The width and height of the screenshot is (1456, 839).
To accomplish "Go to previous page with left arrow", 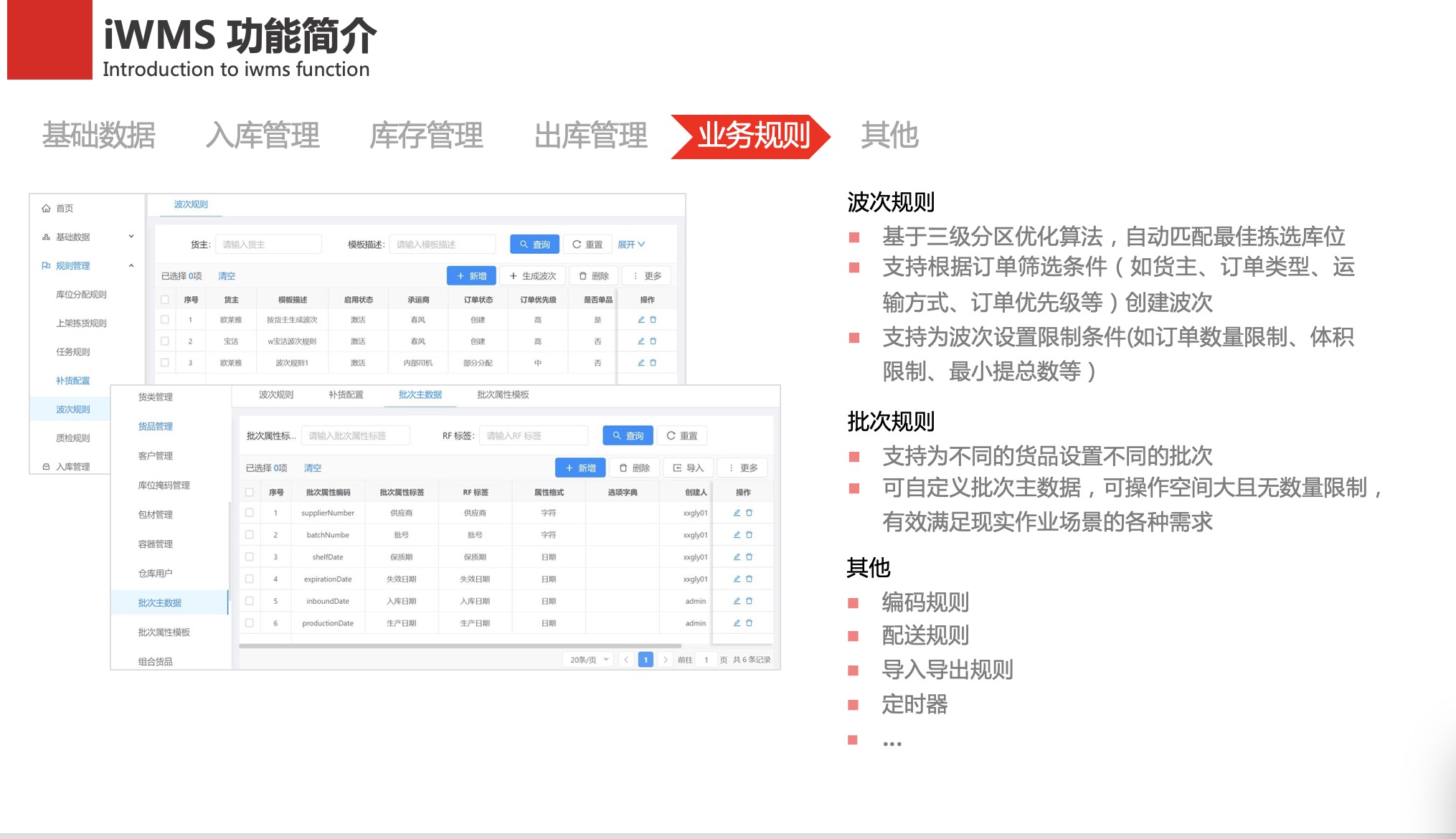I will click(x=626, y=660).
